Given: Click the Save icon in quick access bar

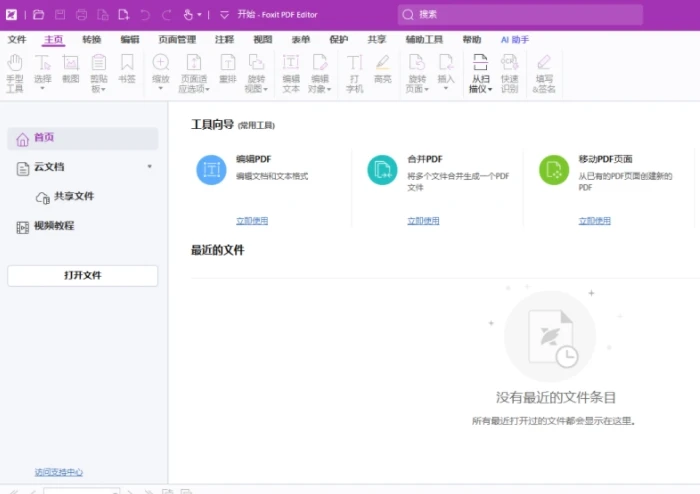Looking at the screenshot, I should (60, 15).
